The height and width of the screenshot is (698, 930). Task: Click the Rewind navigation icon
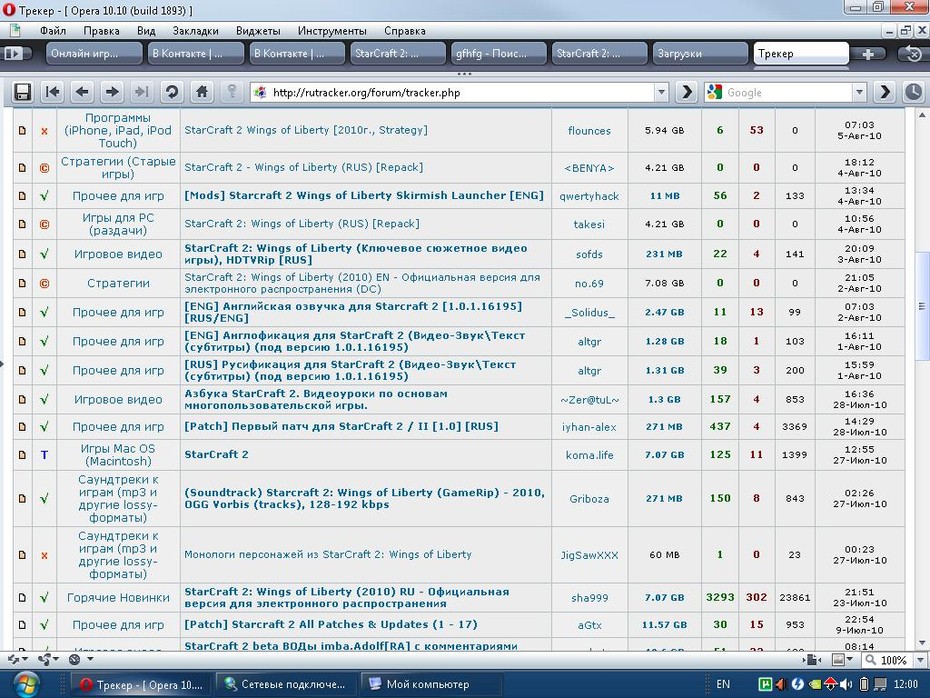click(x=52, y=92)
